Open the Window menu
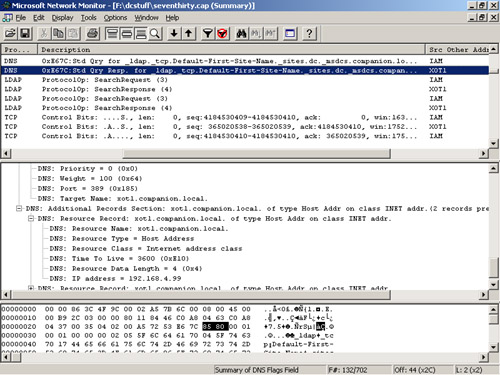 tap(146, 18)
